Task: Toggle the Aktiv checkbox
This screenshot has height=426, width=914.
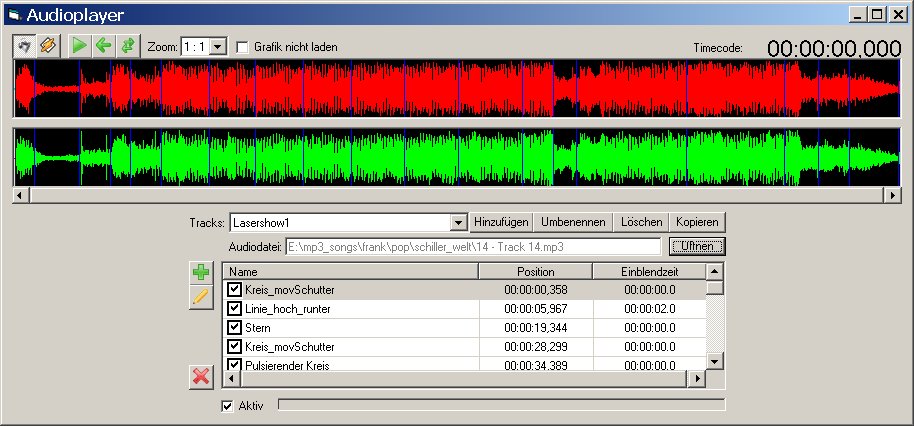Action: coord(227,406)
